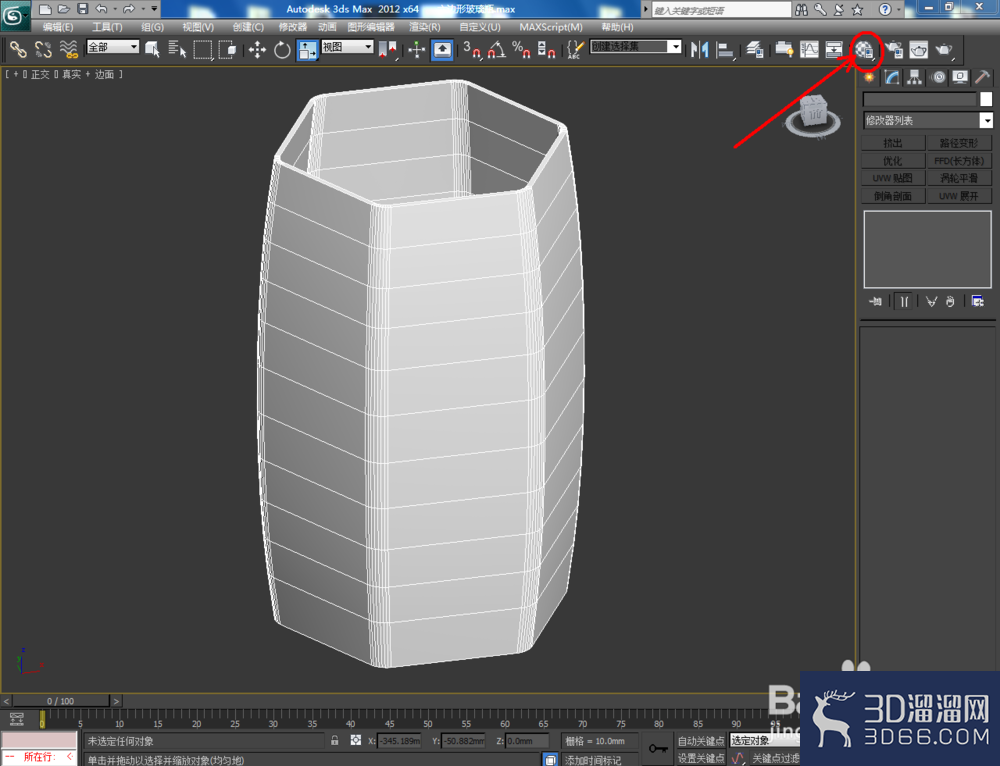Open the 渲染(R) menu
1000x766 pixels.
pos(425,27)
